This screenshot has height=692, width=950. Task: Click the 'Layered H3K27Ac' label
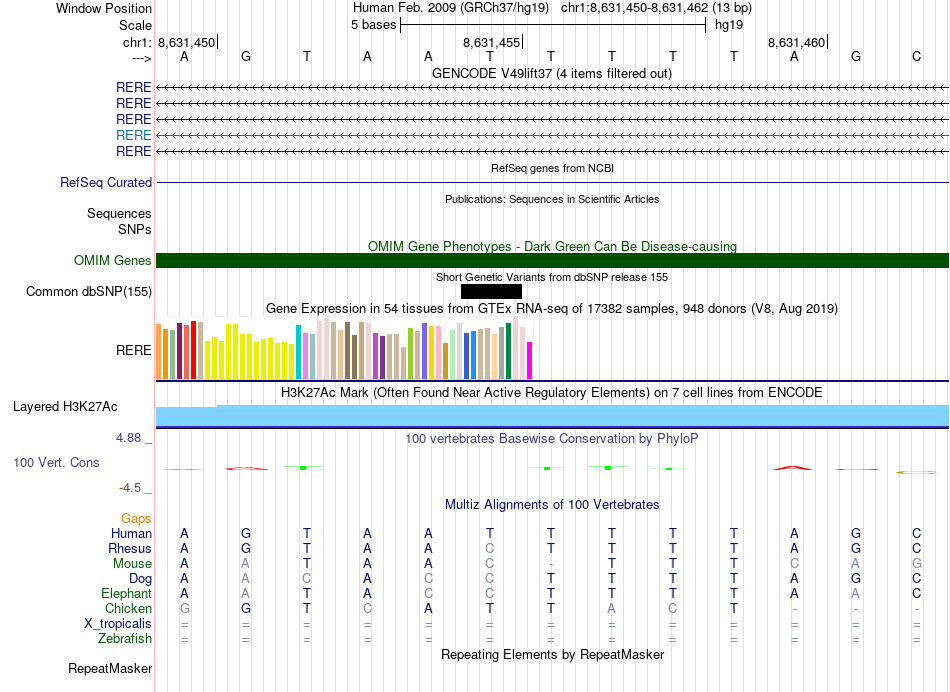pos(65,407)
